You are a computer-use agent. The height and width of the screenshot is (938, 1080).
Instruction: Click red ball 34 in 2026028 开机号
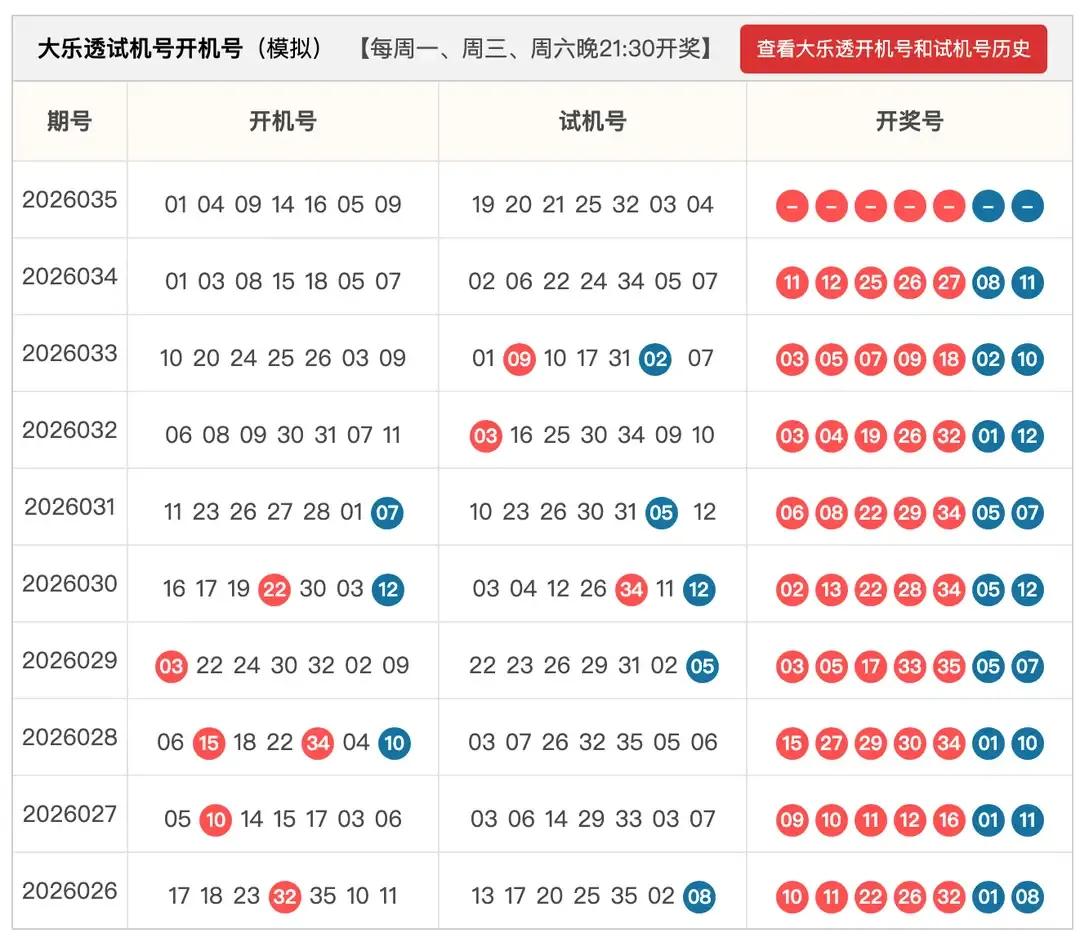[318, 743]
